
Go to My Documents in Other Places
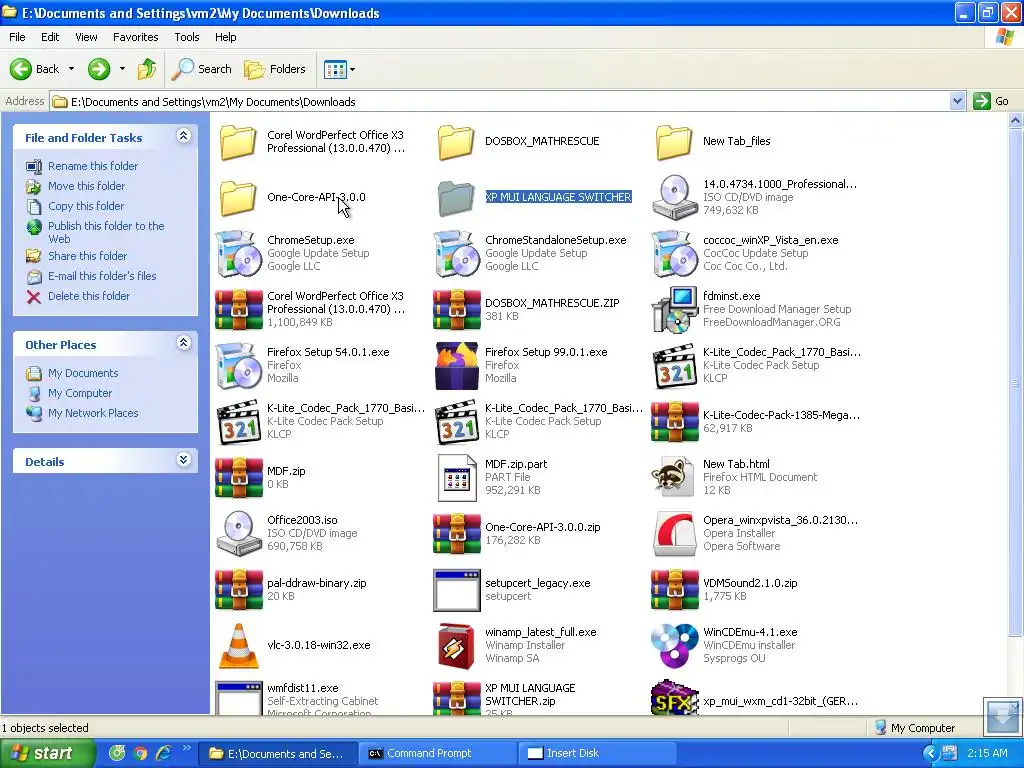(83, 373)
